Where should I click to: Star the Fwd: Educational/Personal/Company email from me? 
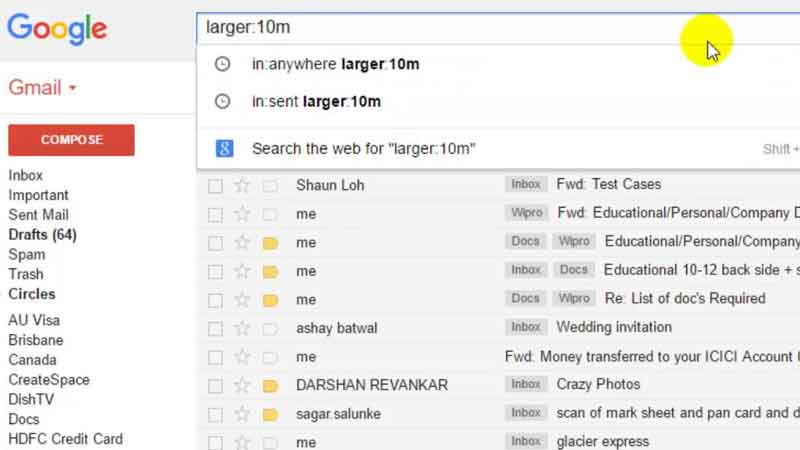click(242, 214)
